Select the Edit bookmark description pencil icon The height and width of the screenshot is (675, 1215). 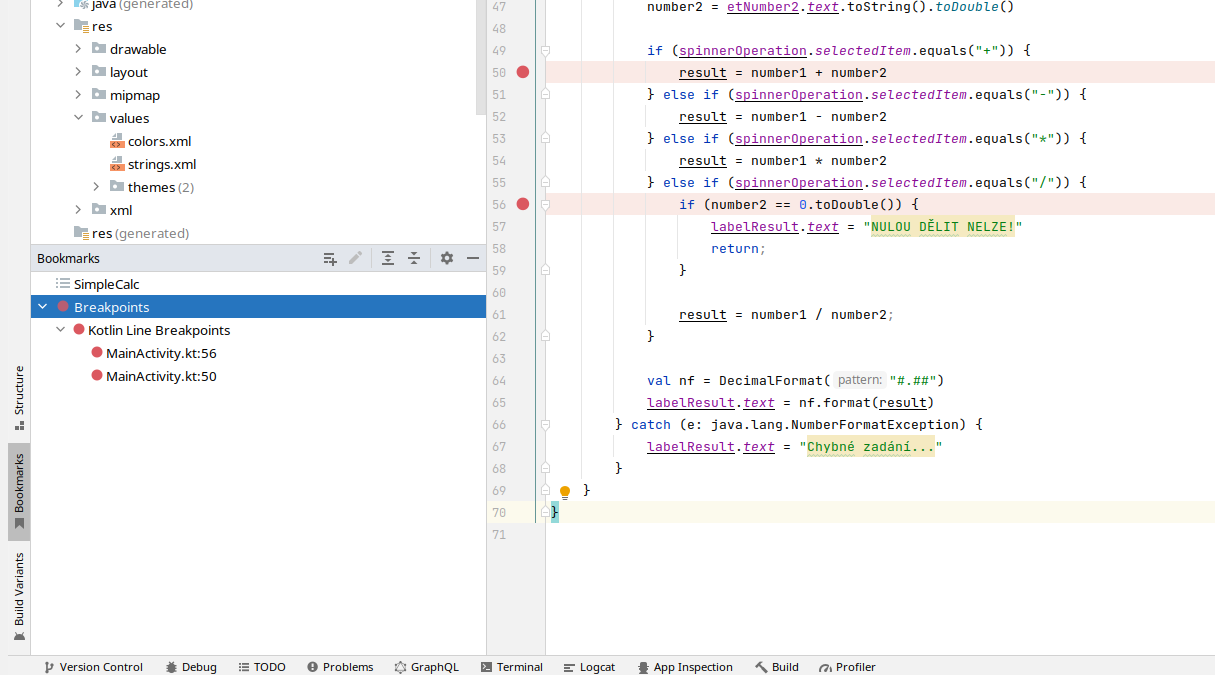[356, 258]
